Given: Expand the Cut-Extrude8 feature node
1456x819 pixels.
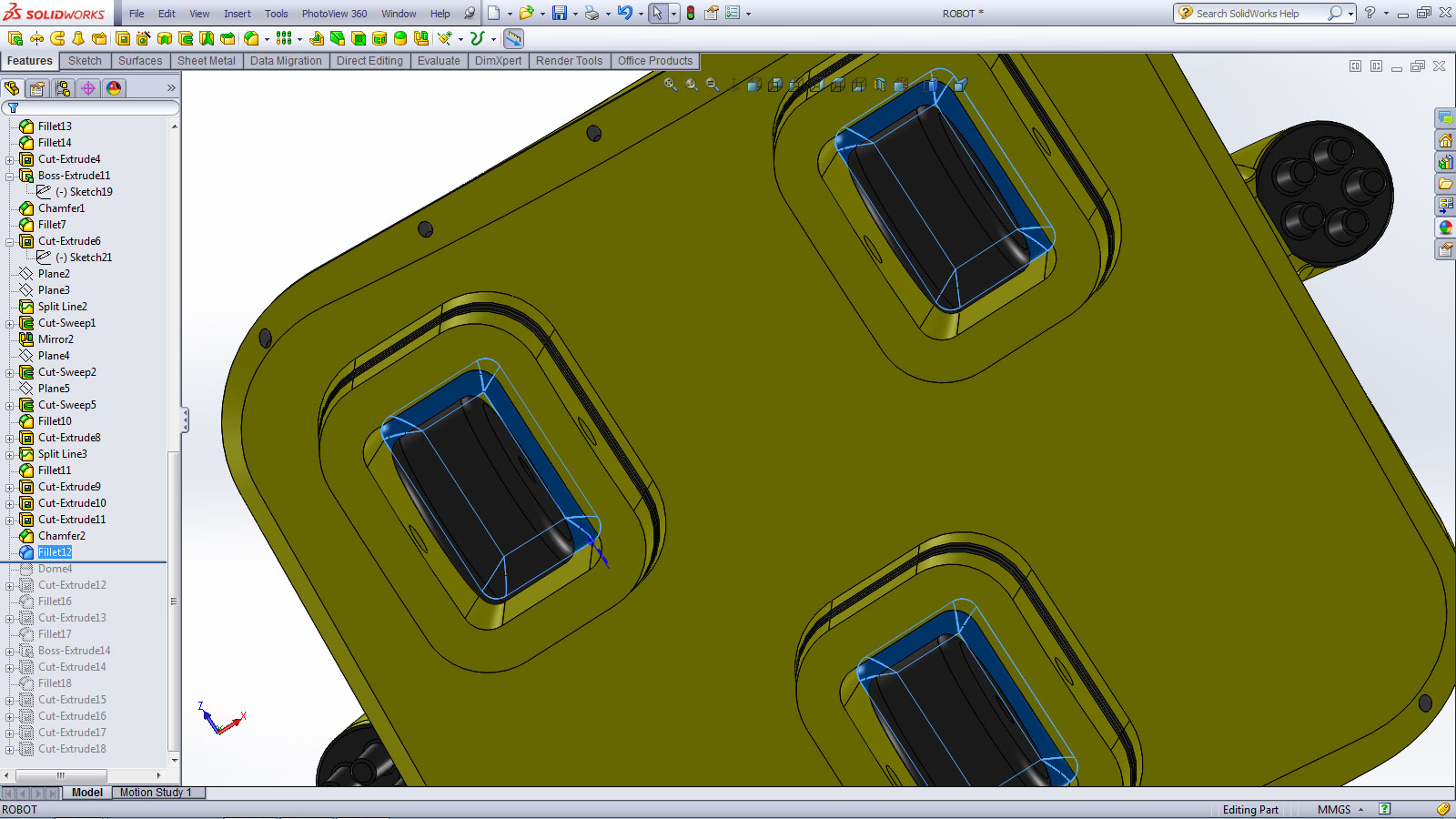Looking at the screenshot, I should click(10, 438).
